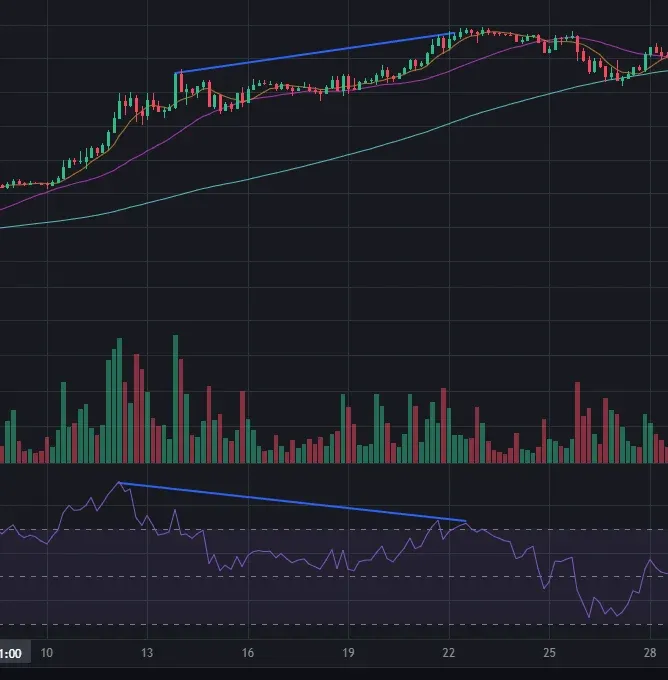Click the 22 date label on time axis
Screen dimensions: 668x680
(x=449, y=653)
